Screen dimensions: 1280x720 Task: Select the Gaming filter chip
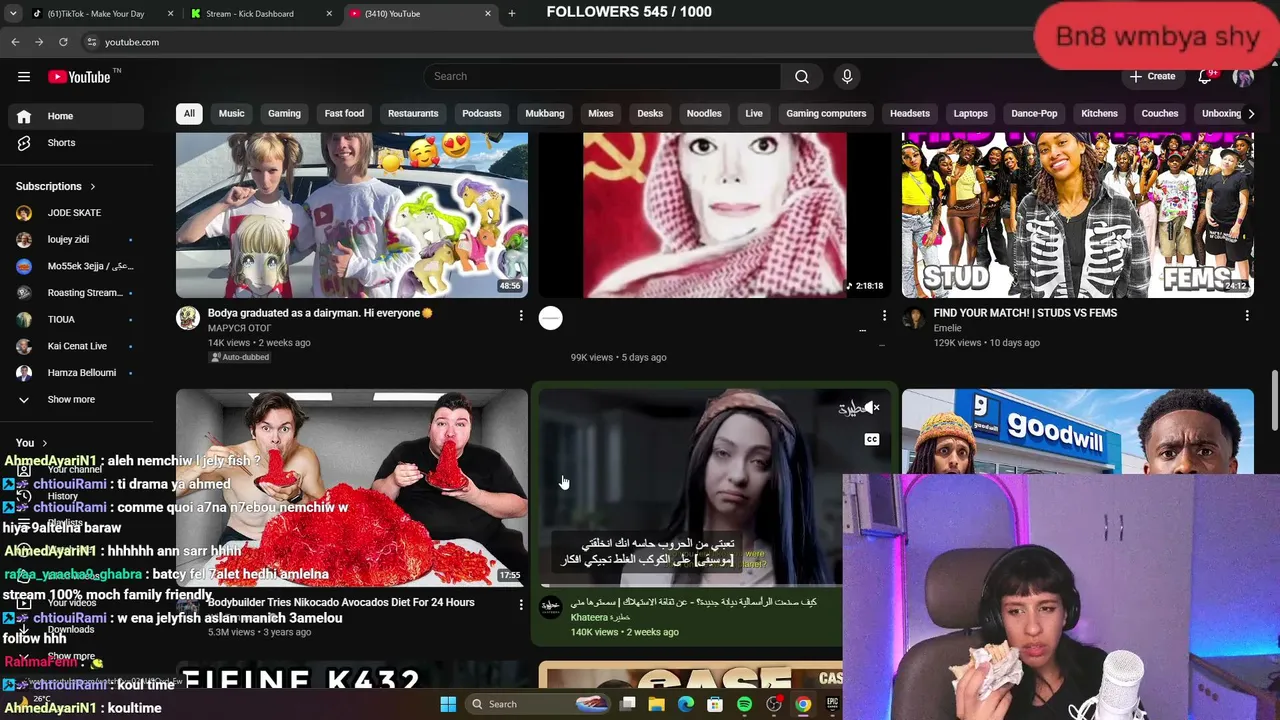tap(284, 113)
